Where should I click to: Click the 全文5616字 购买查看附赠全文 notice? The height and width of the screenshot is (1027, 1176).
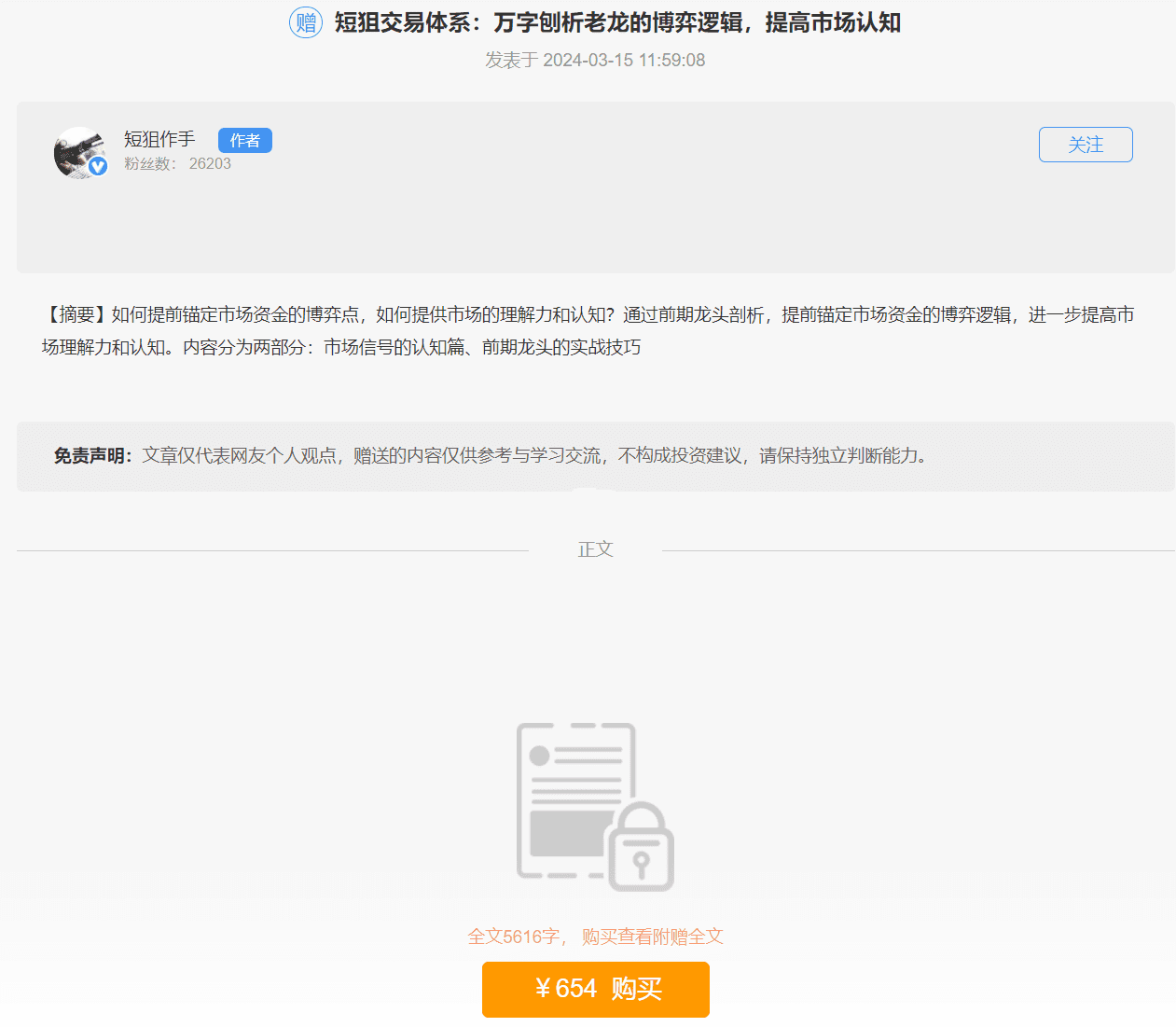click(x=596, y=937)
